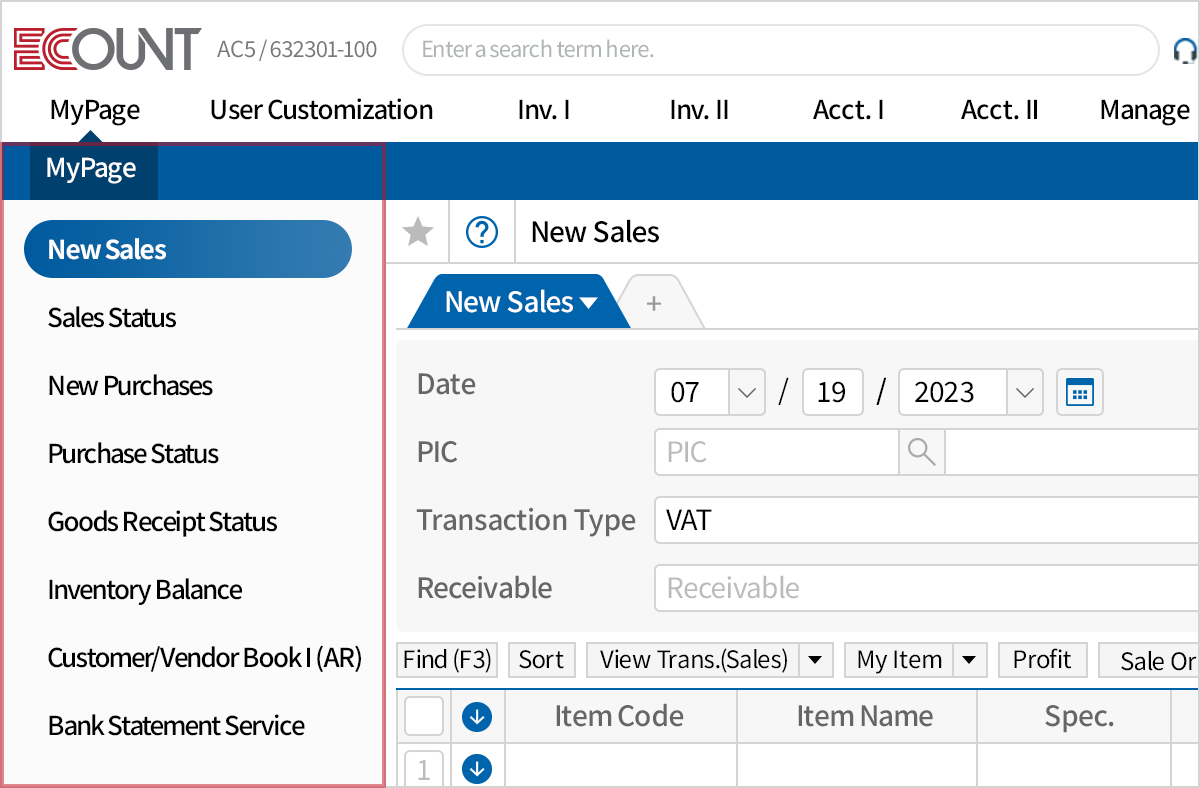
Task: Click row 1's blue down arrow icon
Action: [x=478, y=768]
